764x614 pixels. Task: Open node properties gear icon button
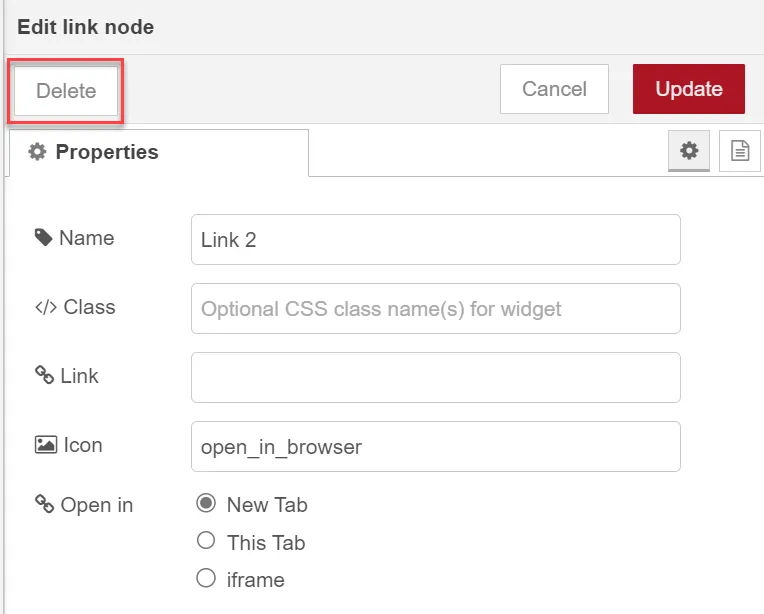coord(688,151)
